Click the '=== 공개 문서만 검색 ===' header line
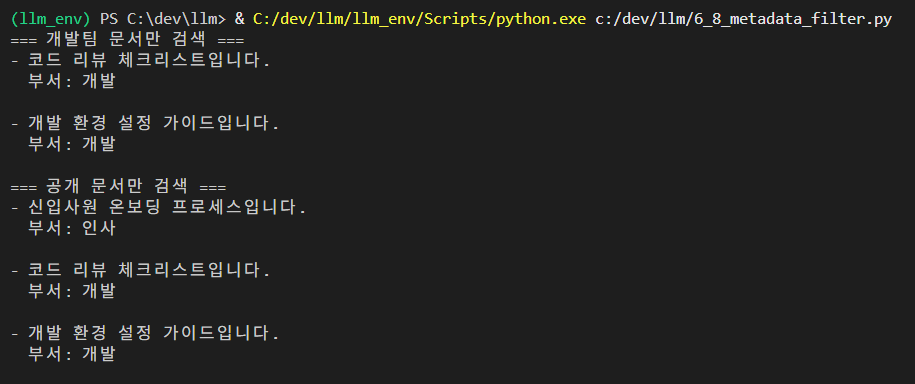 [118, 186]
